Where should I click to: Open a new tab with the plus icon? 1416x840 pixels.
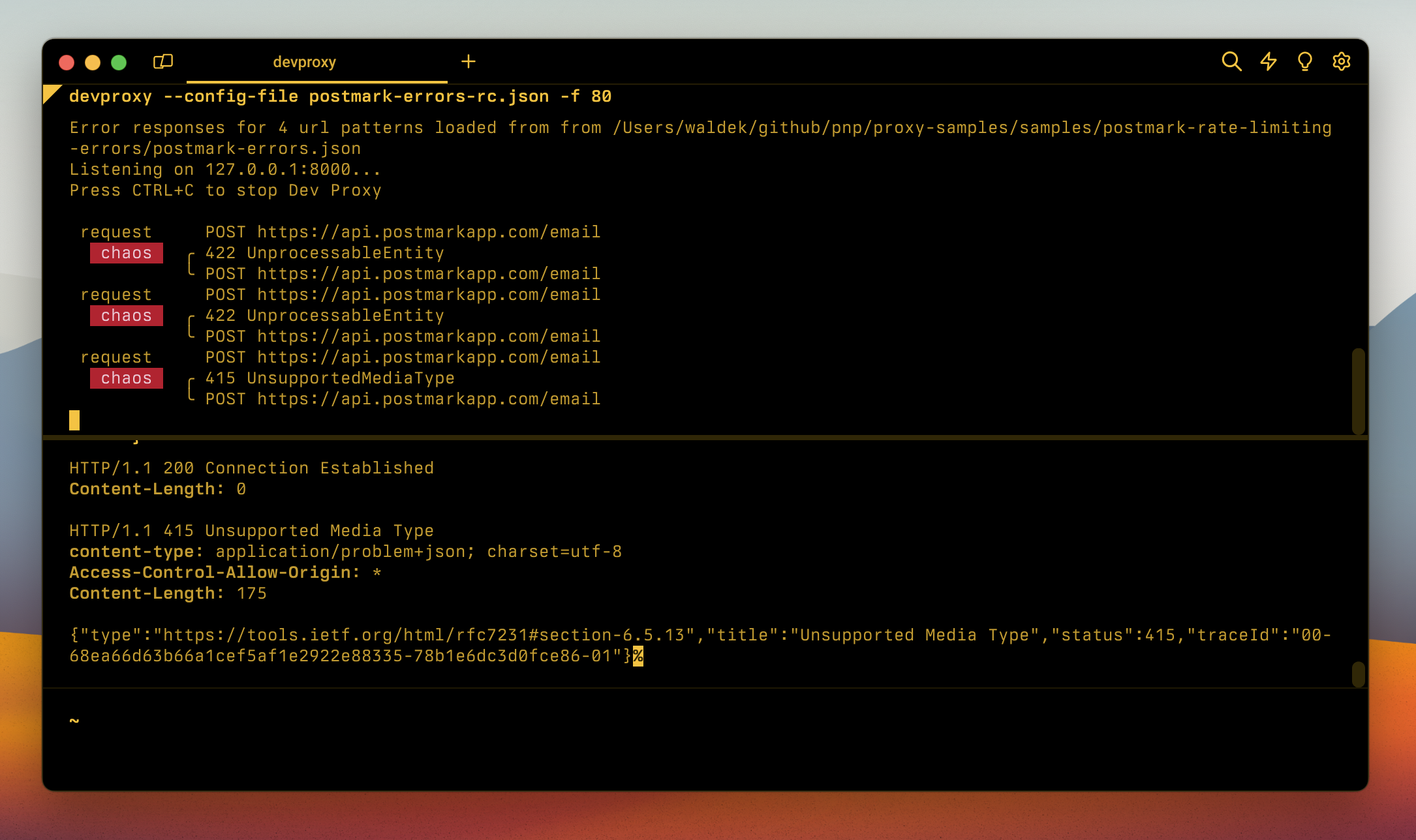469,62
